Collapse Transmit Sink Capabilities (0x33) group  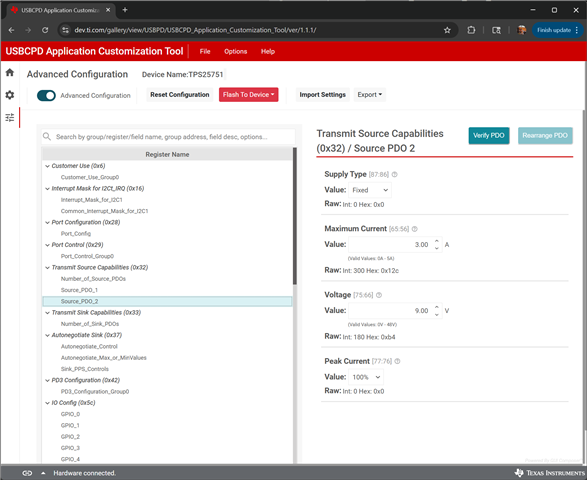(x=47, y=313)
